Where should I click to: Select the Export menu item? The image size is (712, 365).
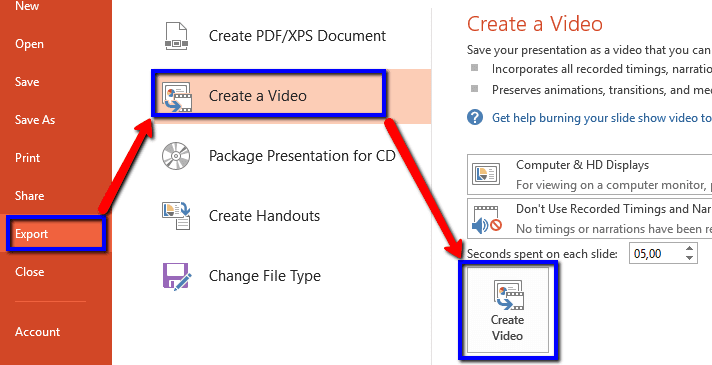(56, 234)
